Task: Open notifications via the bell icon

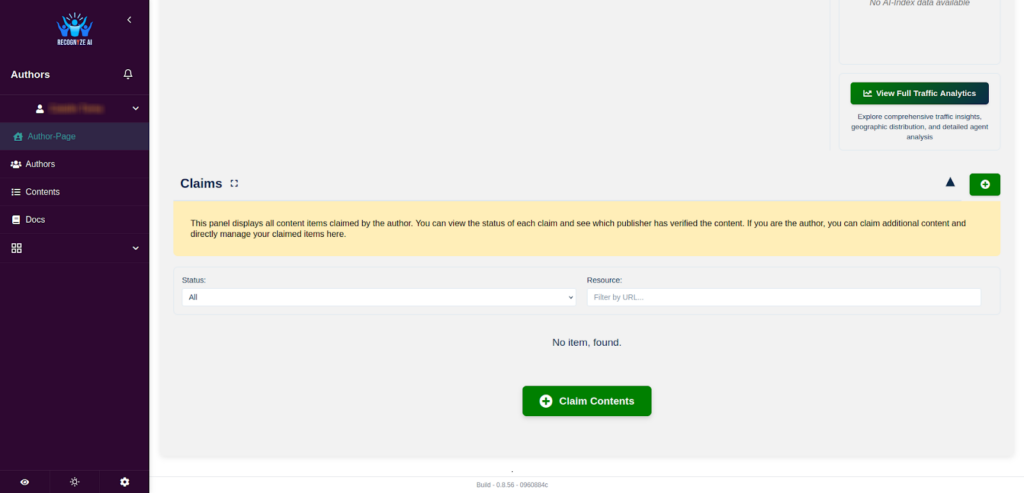Action: point(128,74)
